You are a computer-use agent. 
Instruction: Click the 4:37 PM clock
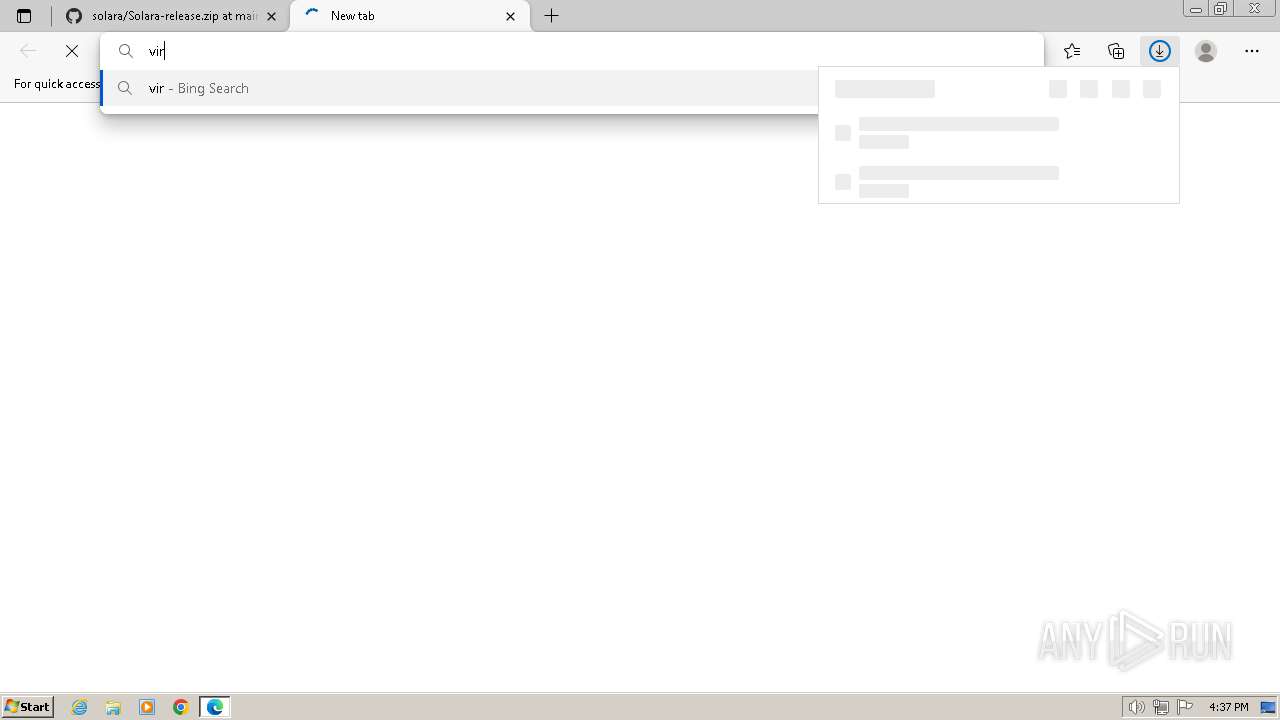click(1228, 707)
